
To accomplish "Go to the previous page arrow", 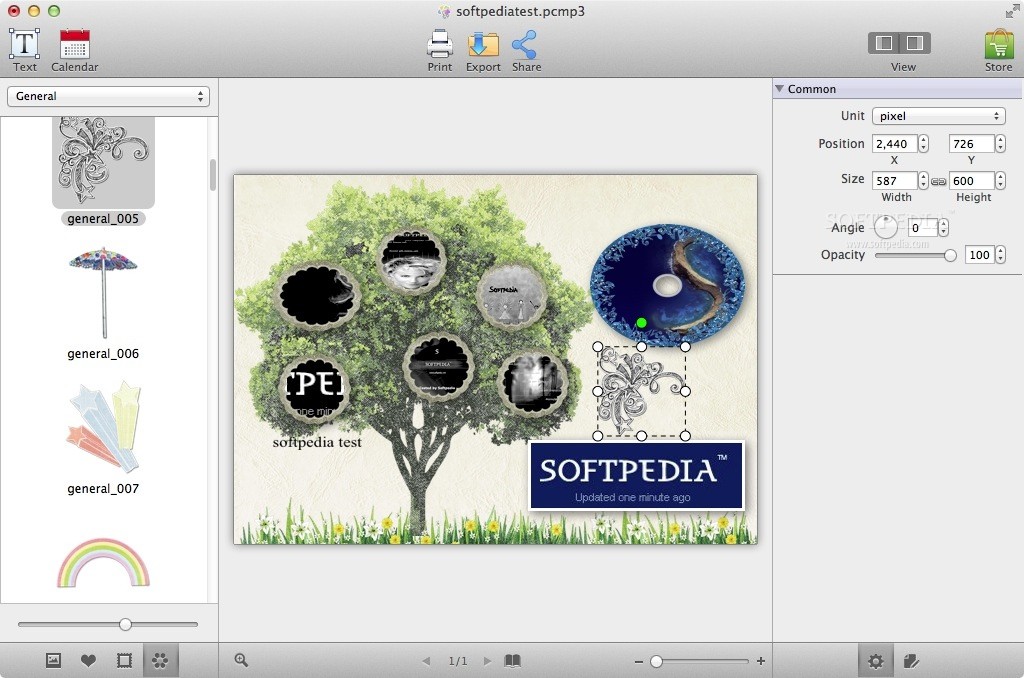I will coord(426,661).
